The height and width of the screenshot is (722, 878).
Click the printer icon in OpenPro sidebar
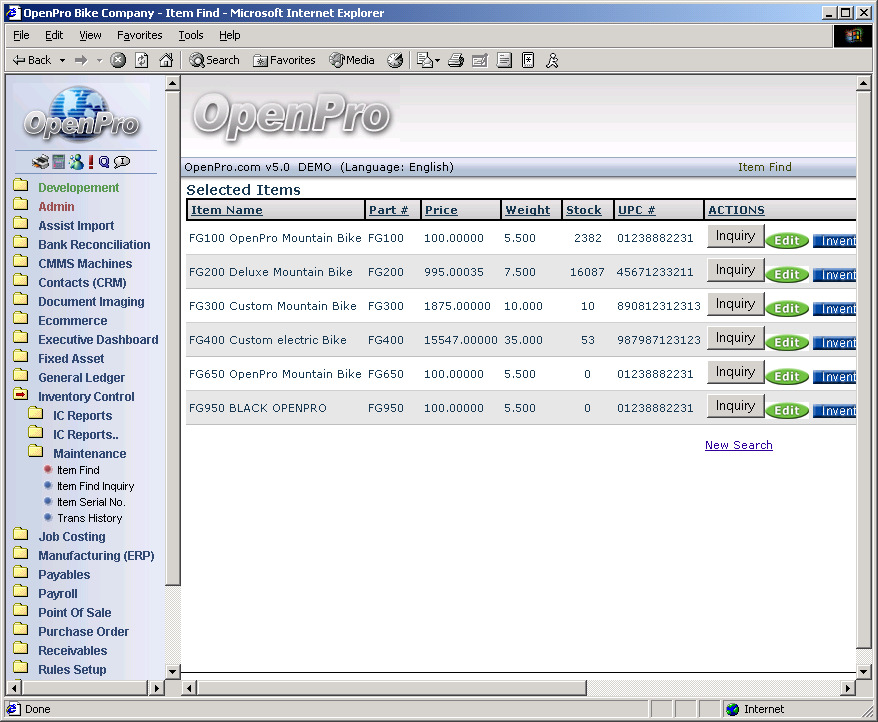click(40, 162)
